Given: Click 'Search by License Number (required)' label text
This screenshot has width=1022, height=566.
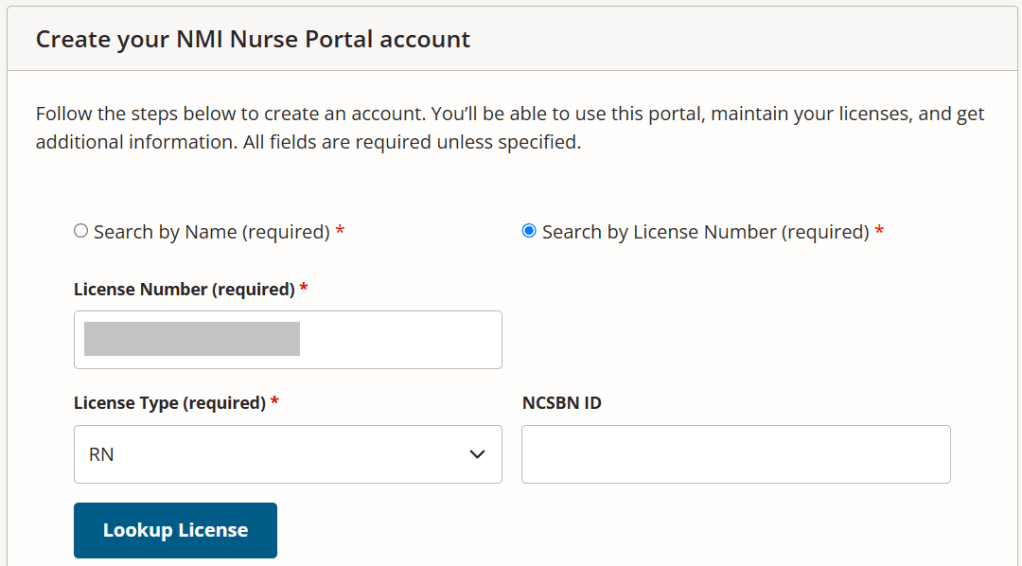Looking at the screenshot, I should click(x=705, y=232).
